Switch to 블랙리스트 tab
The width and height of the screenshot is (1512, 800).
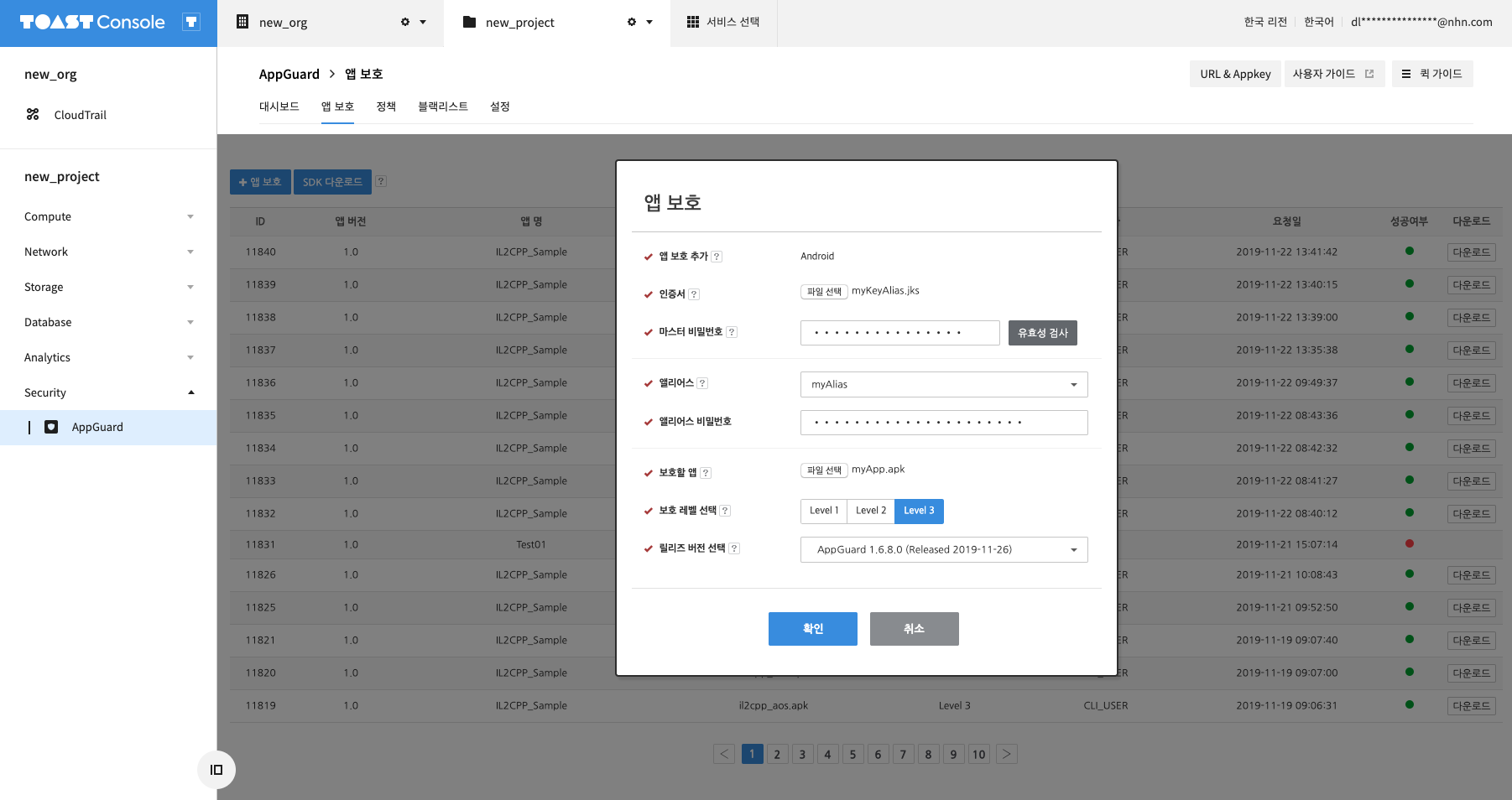click(x=443, y=106)
